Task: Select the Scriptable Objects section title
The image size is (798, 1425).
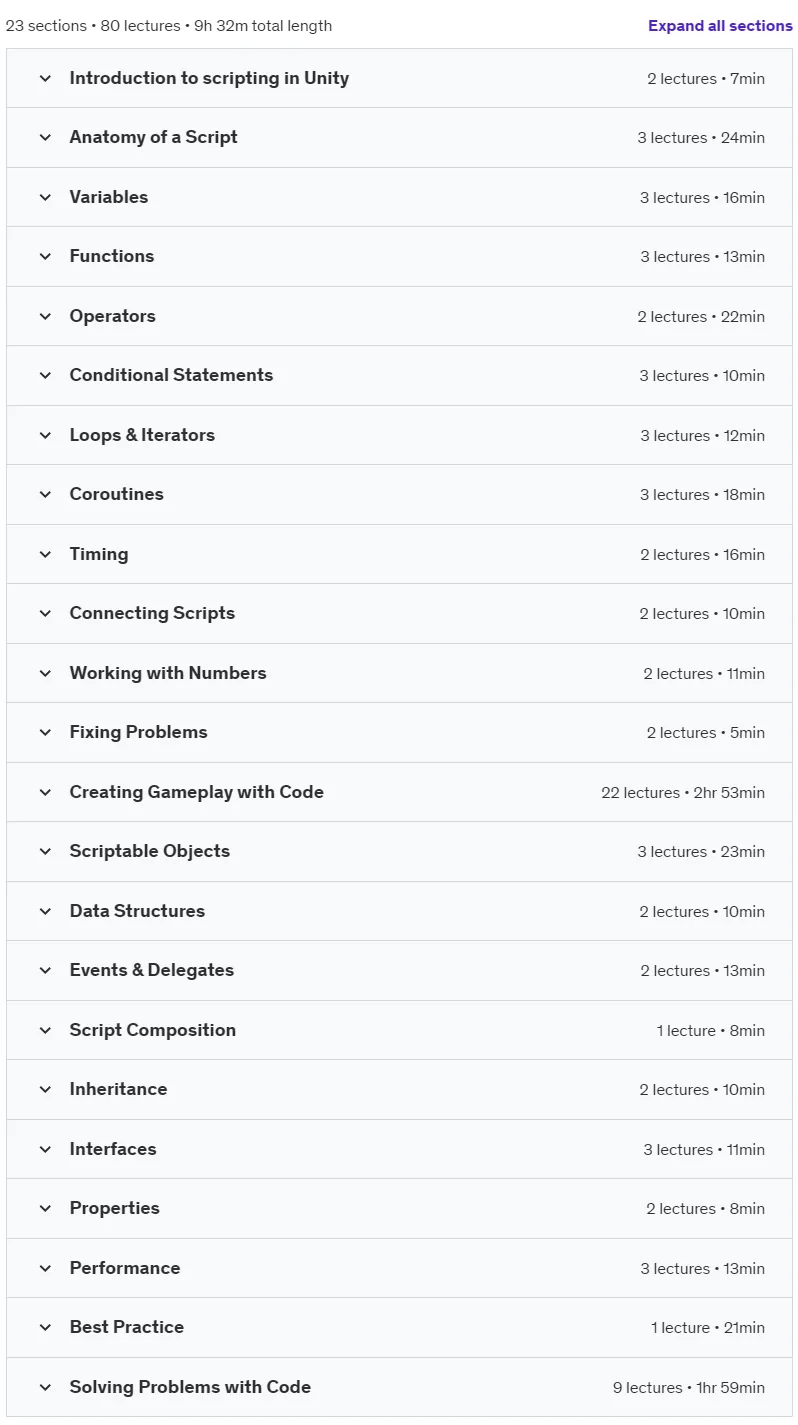Action: point(150,851)
